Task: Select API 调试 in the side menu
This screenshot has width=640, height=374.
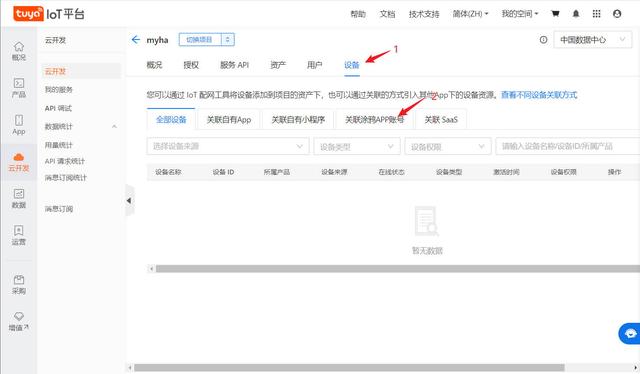Action: click(58, 108)
